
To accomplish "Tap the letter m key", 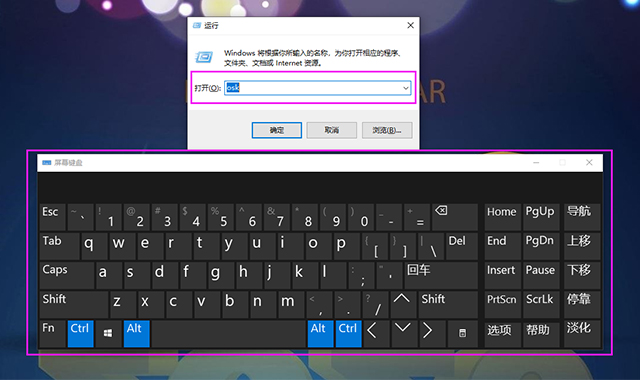I will [291, 304].
